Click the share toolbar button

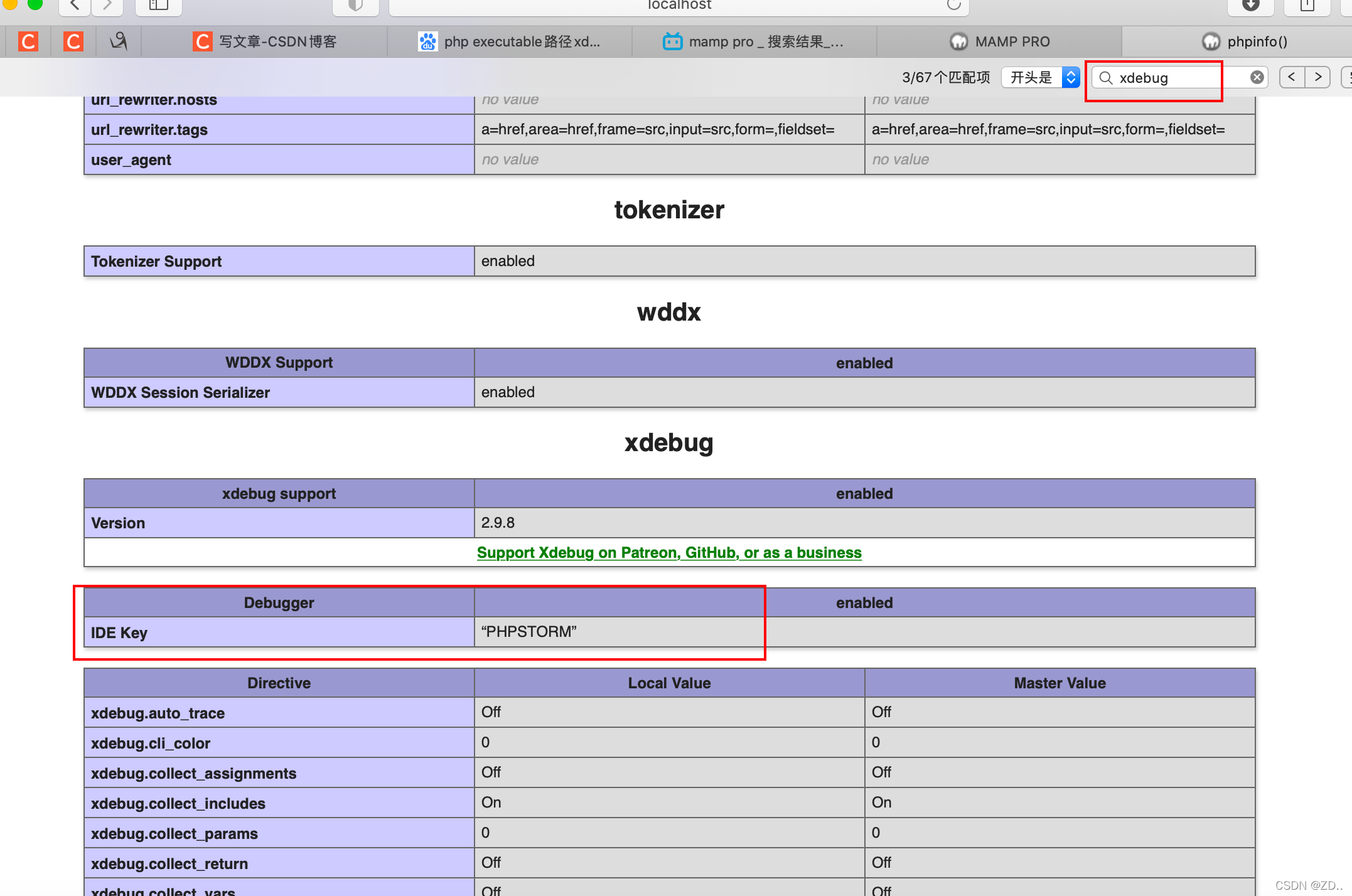[1307, 6]
